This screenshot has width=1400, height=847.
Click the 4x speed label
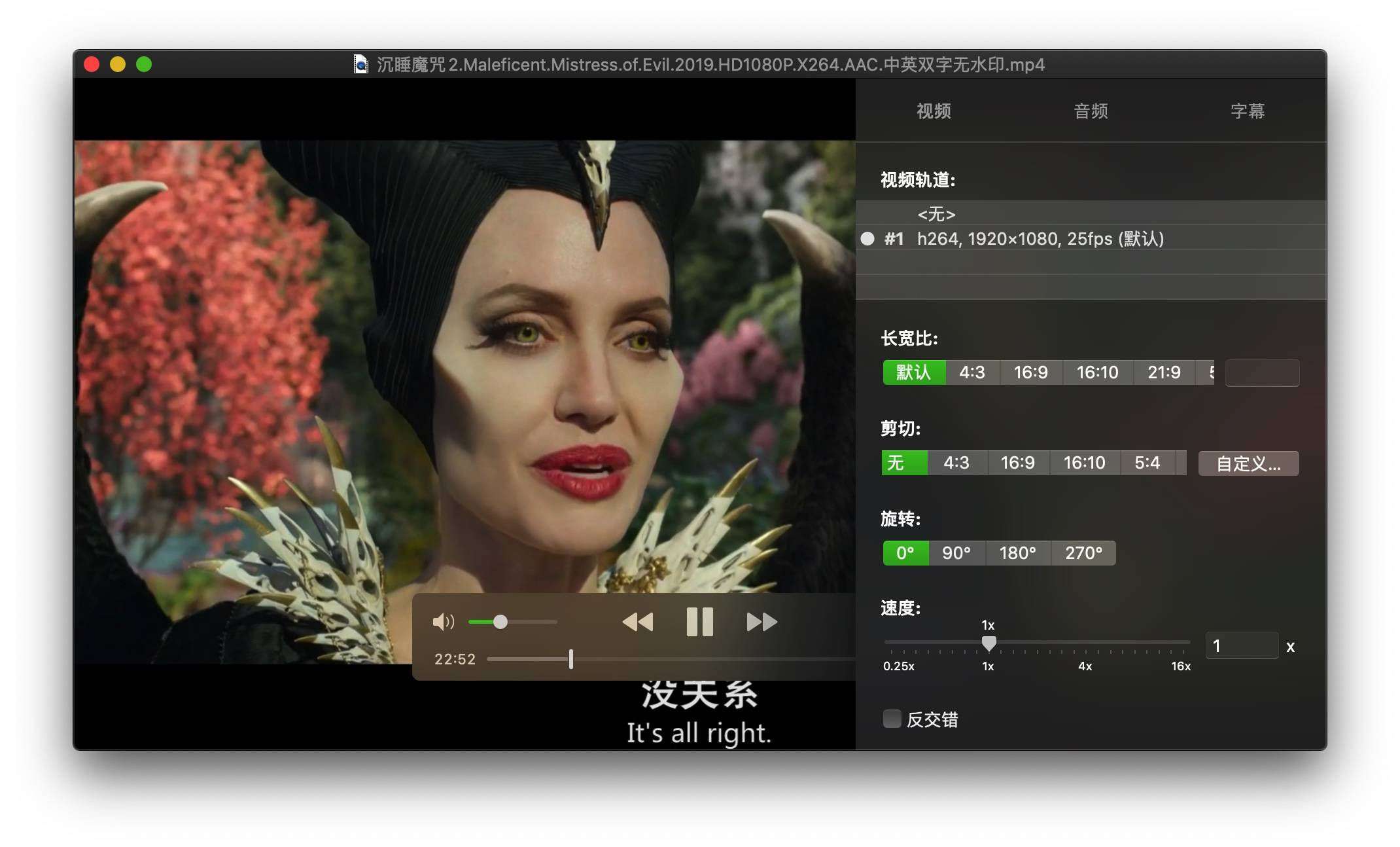coord(1085,666)
